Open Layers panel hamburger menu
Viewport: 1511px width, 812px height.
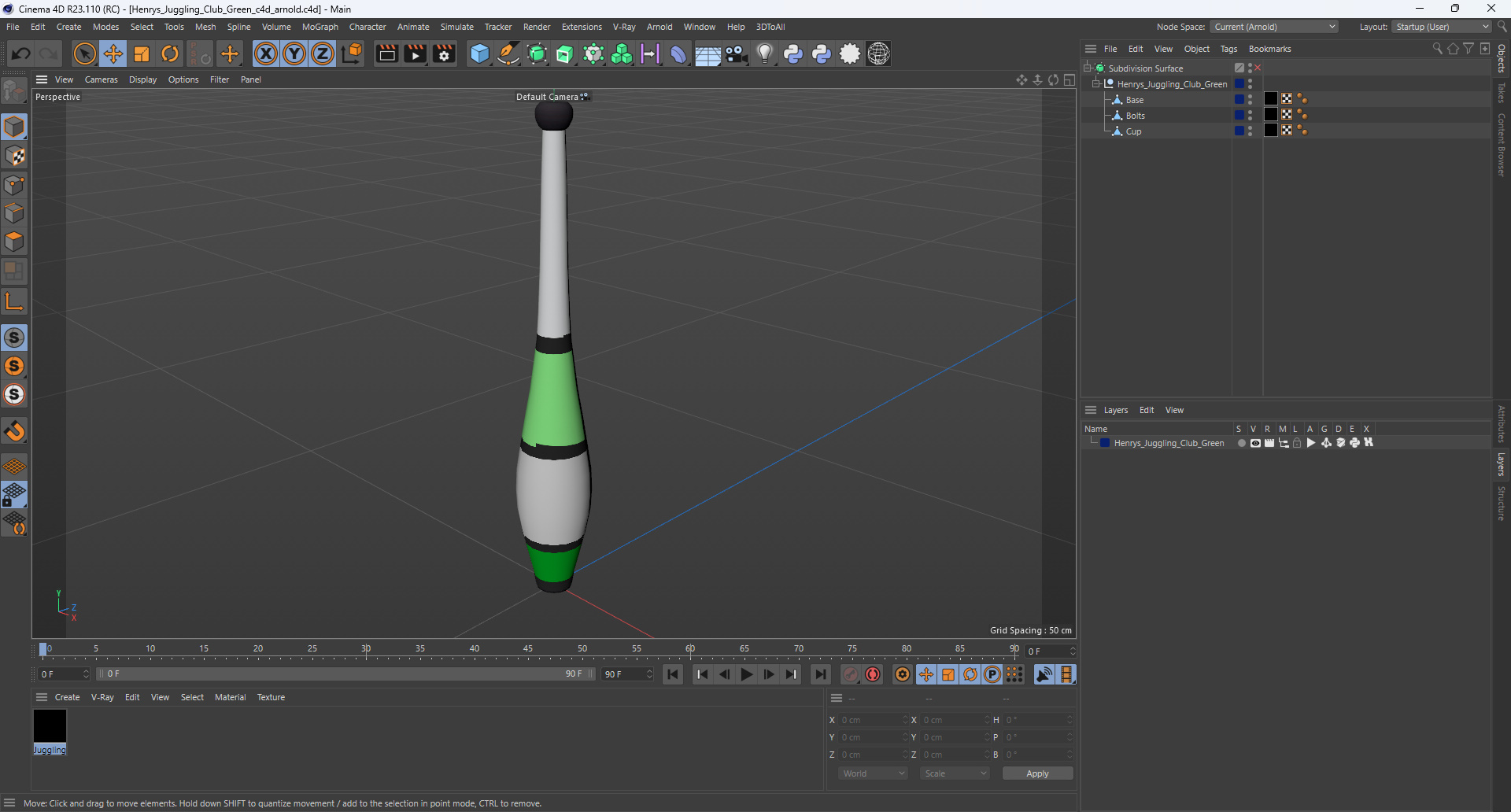point(1091,410)
